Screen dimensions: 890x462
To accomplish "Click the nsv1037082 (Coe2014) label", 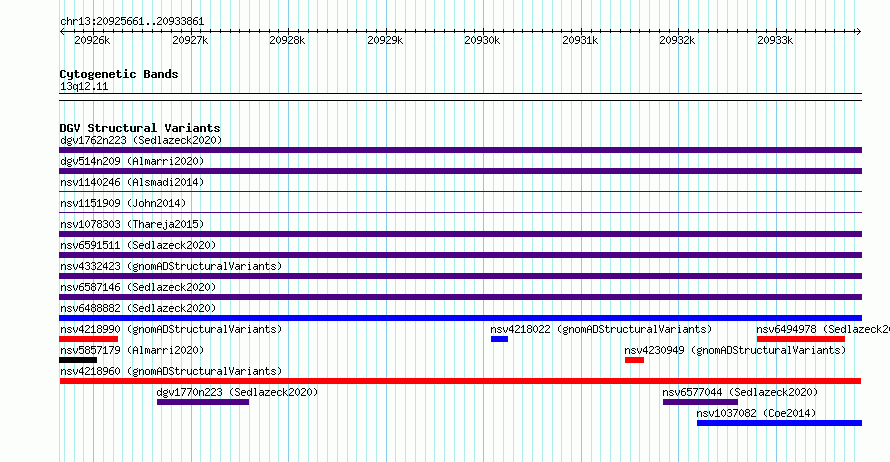I will (x=756, y=413).
